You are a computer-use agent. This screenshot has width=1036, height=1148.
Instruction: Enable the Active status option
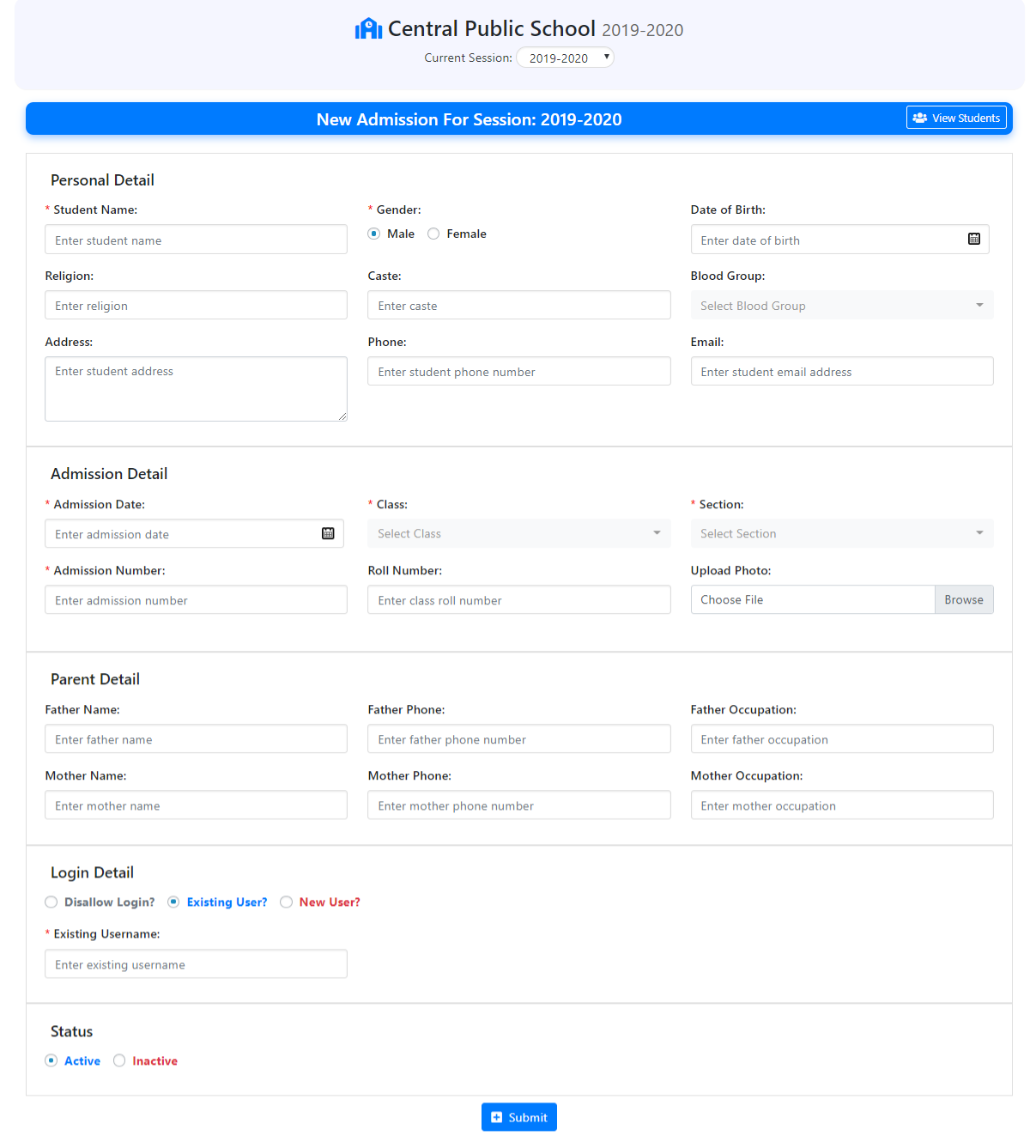click(51, 1060)
